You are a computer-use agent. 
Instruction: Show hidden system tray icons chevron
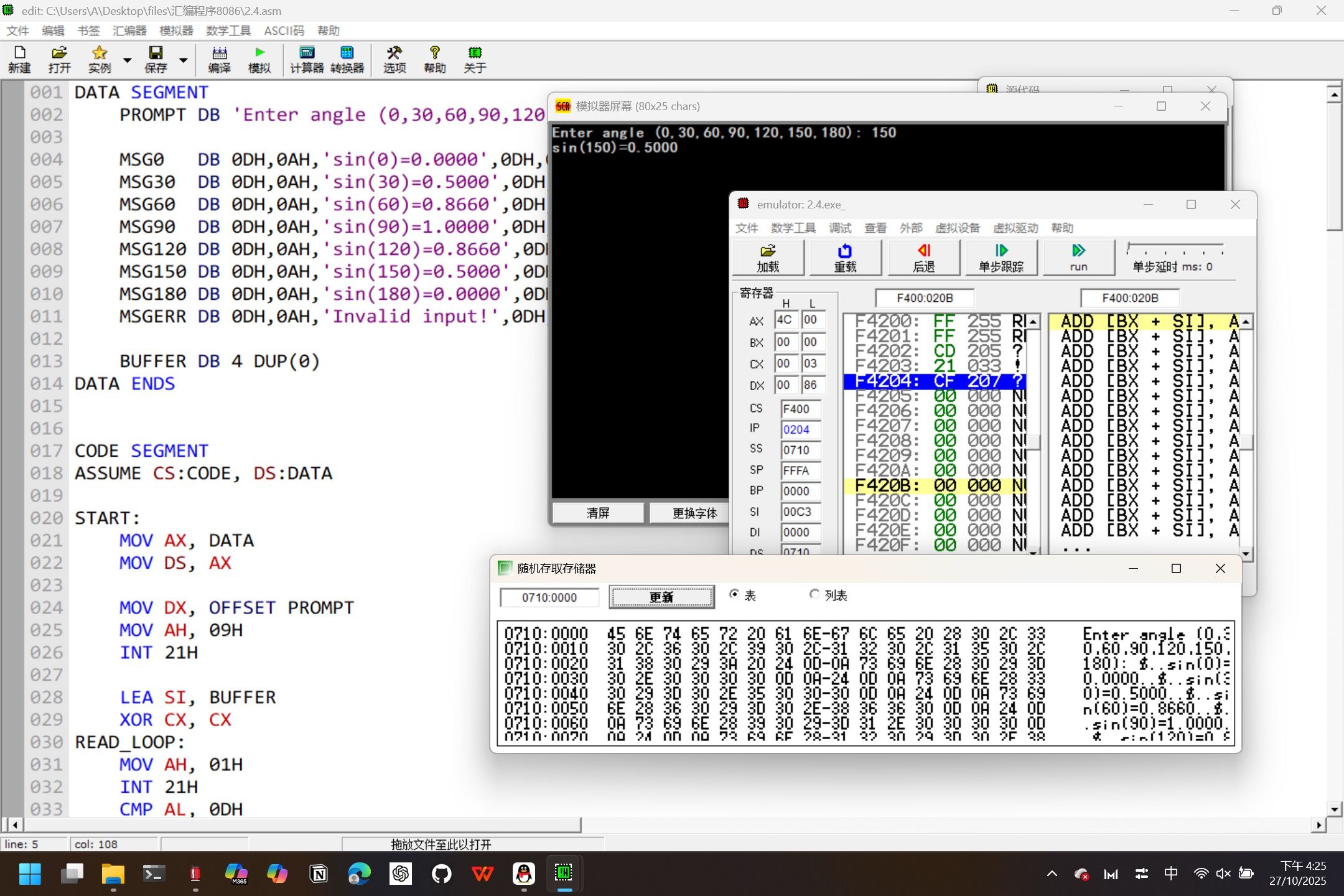click(1052, 874)
